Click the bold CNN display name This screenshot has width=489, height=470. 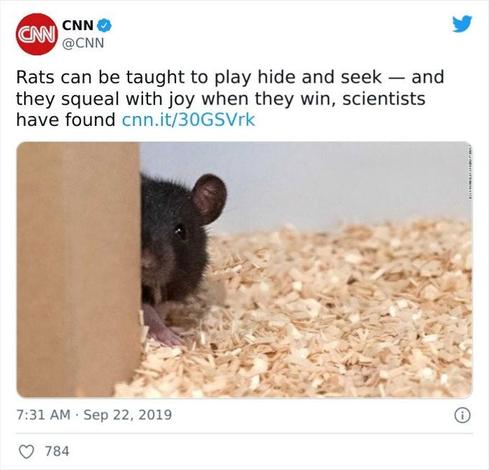(x=78, y=25)
